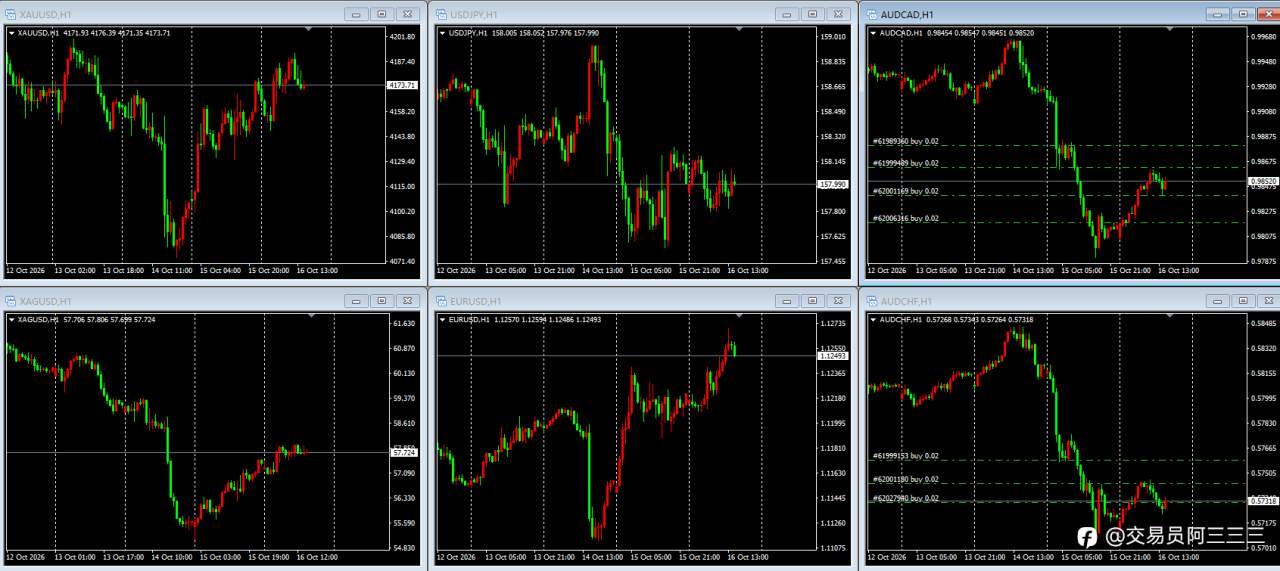Expand one-click trading arrow on XAUUSD chart
The height and width of the screenshot is (571, 1280).
[12, 33]
